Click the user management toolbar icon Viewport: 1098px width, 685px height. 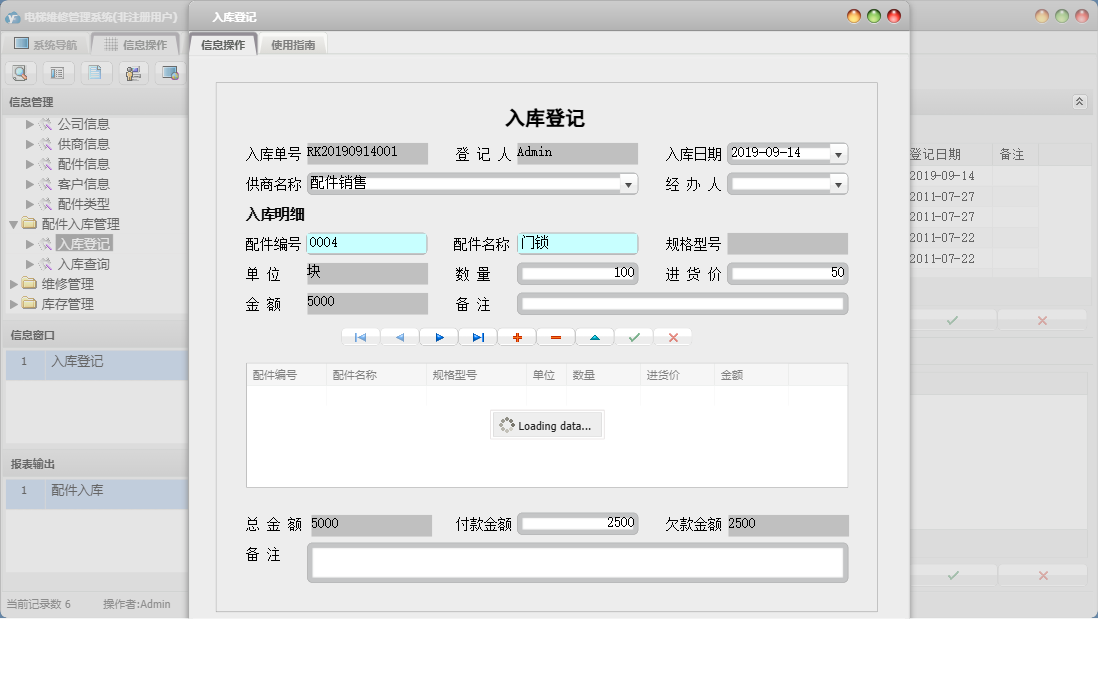(132, 72)
